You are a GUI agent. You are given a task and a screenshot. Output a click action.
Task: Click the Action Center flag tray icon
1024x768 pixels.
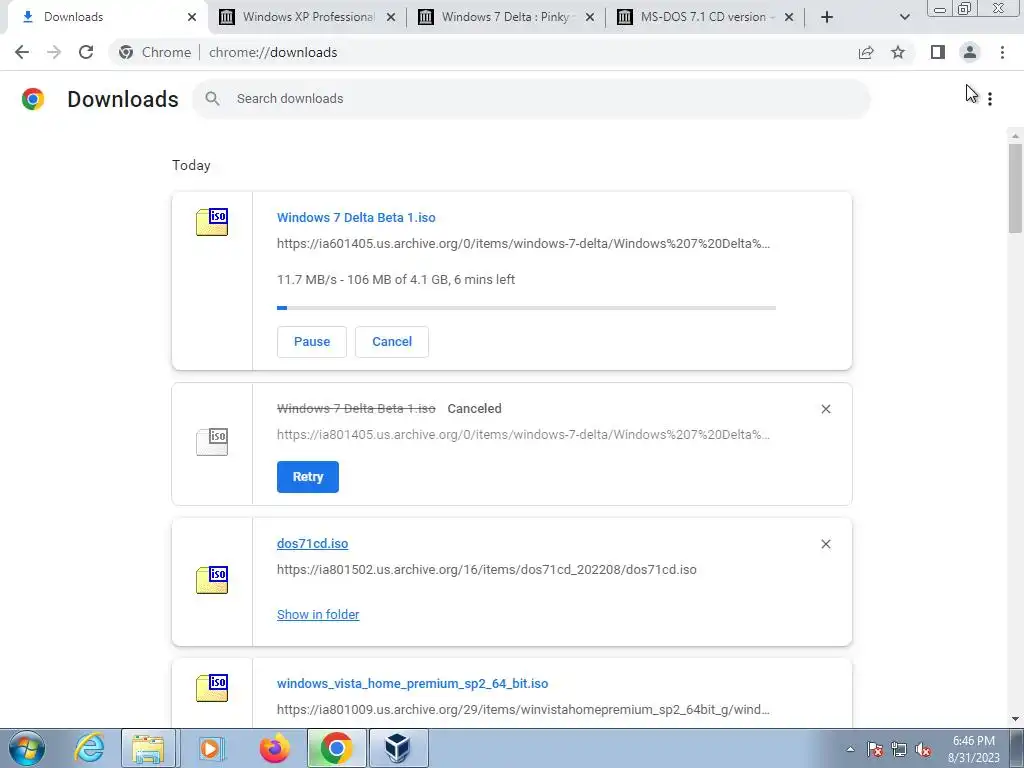click(x=875, y=749)
